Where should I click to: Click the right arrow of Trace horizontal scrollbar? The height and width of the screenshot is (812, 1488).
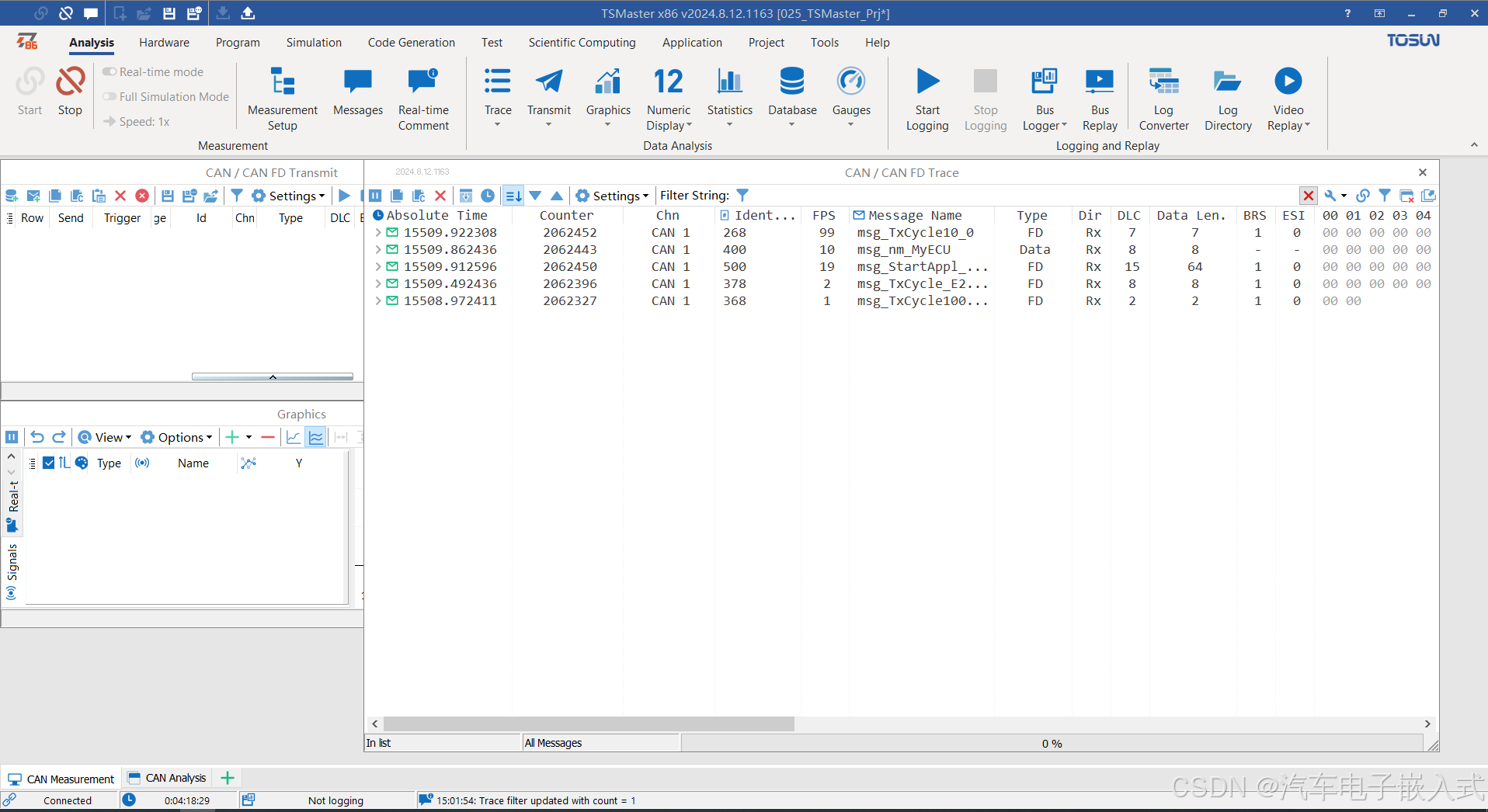(x=1427, y=724)
